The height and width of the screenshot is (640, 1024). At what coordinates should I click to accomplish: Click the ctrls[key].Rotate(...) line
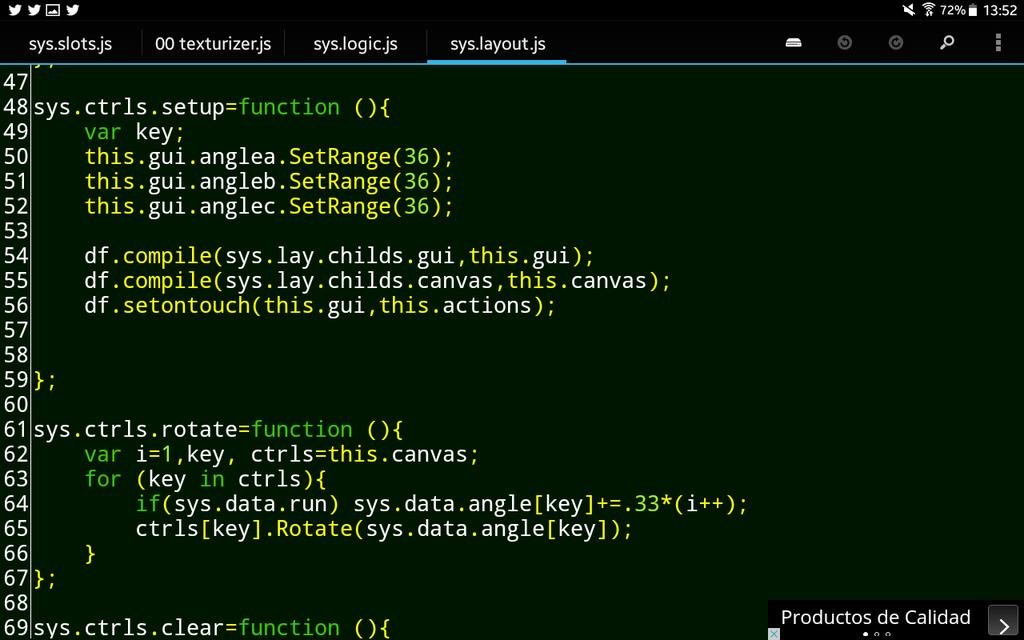384,529
